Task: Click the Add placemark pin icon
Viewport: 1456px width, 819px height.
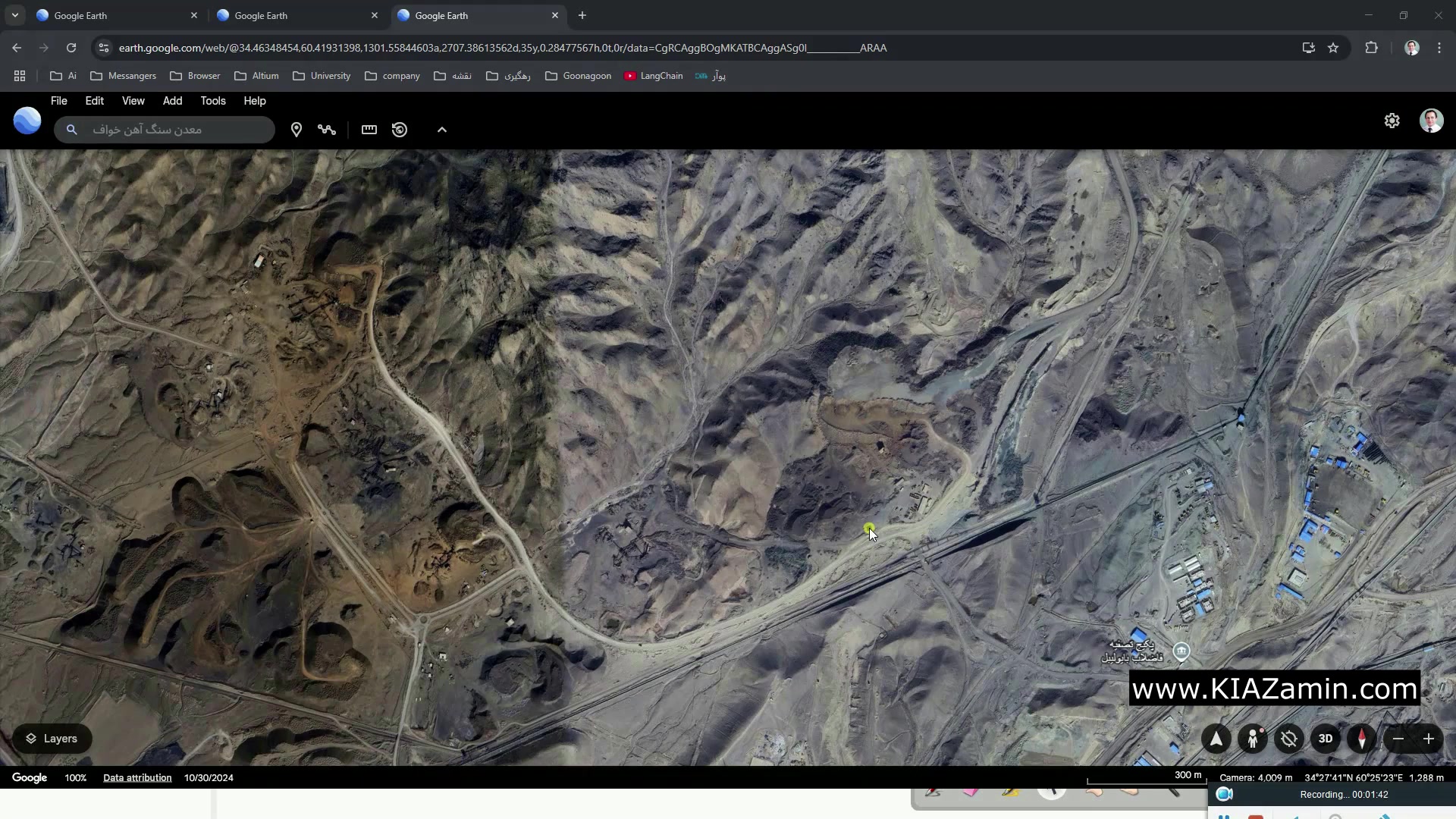Action: (297, 130)
